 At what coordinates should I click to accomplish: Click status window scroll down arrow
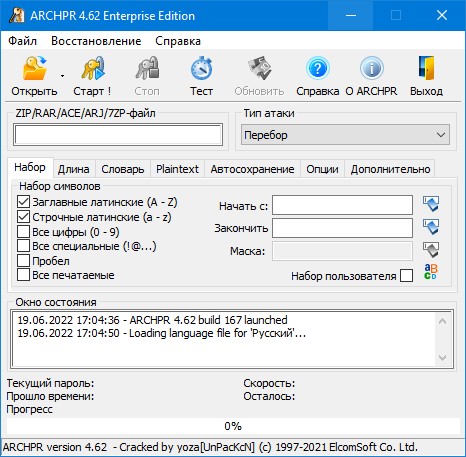point(443,358)
